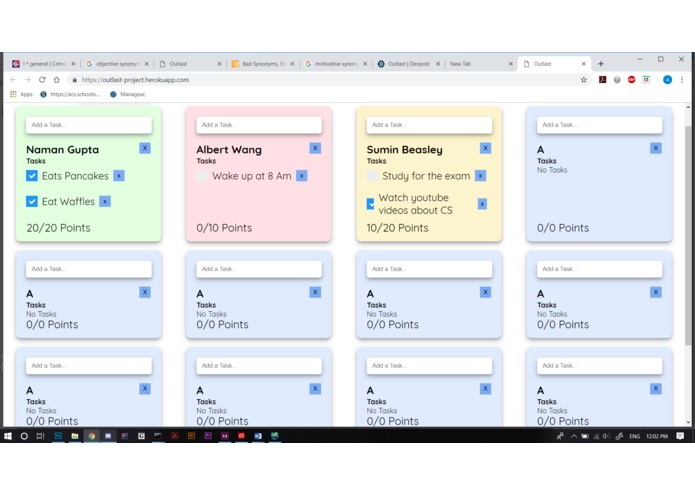
Task: Uncheck the Eats Pancakes task
Action: (31, 176)
